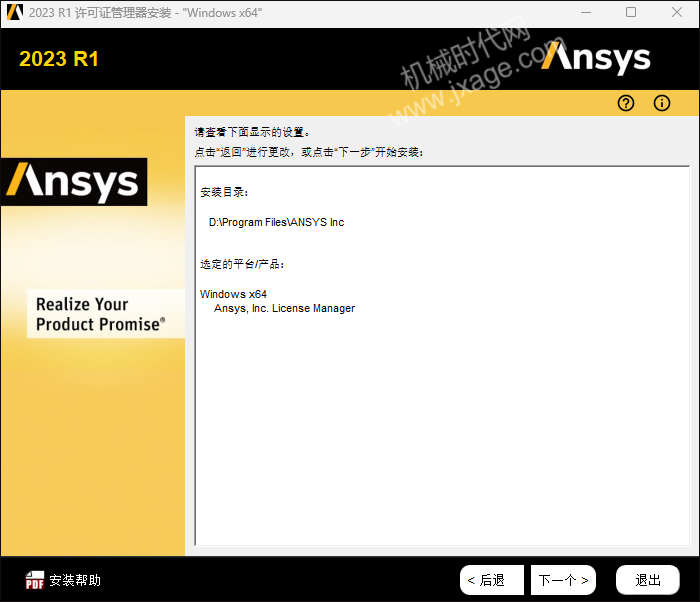
Task: Open the PDF installation help icon
Action: (35, 580)
